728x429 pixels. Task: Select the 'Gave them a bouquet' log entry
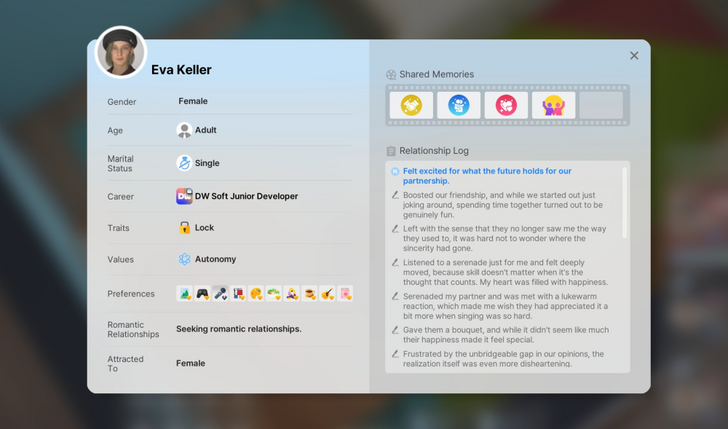[505, 334]
